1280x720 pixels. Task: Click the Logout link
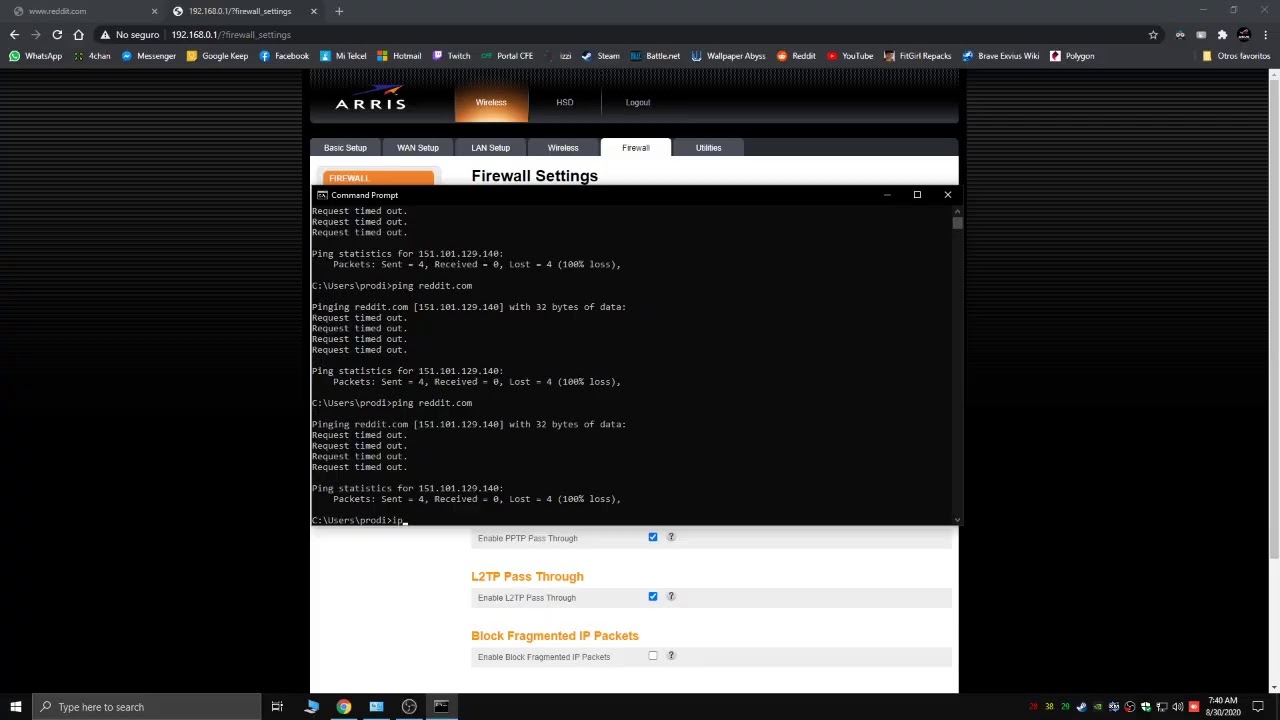point(638,102)
